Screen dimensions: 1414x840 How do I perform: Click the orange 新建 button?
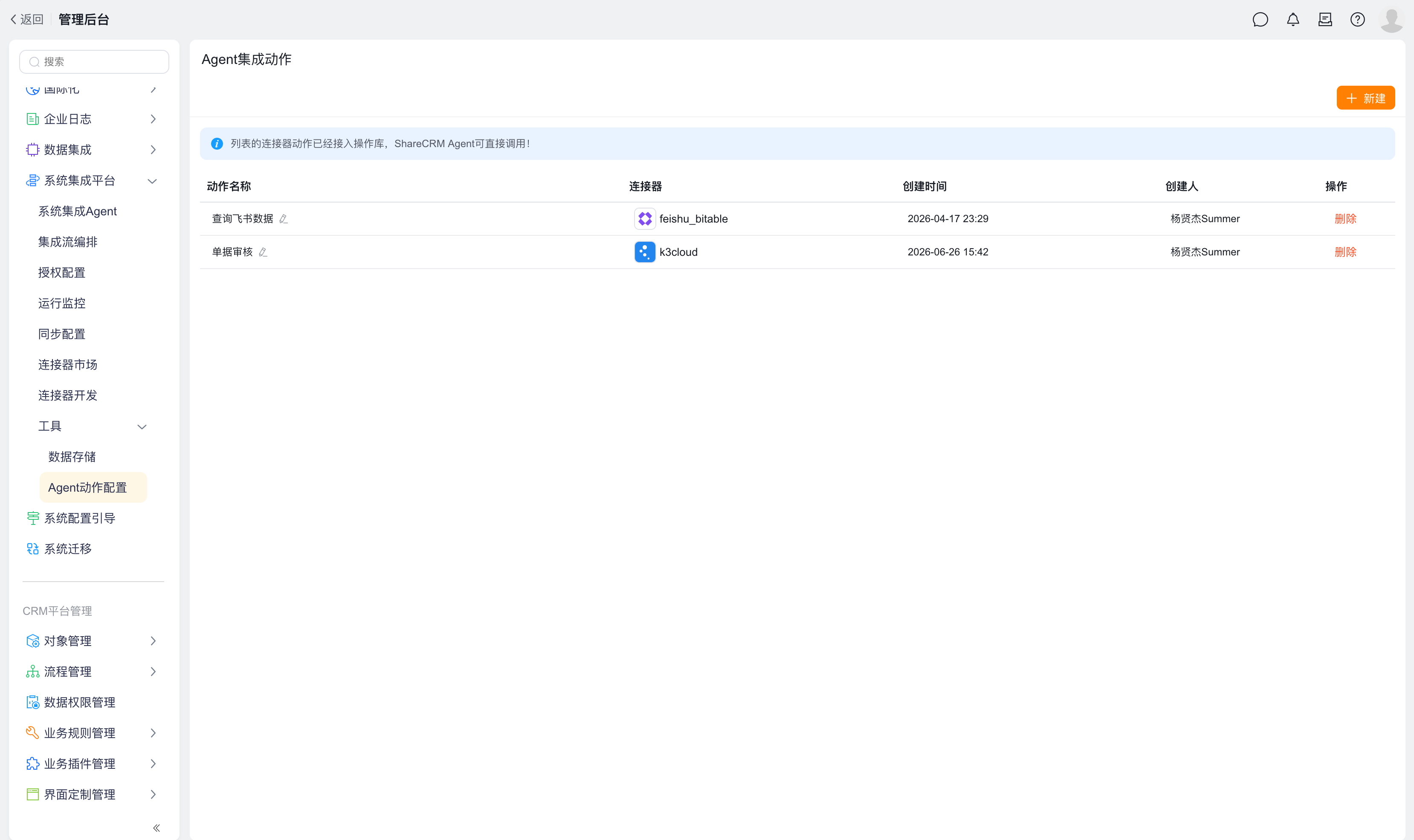pyautogui.click(x=1365, y=98)
